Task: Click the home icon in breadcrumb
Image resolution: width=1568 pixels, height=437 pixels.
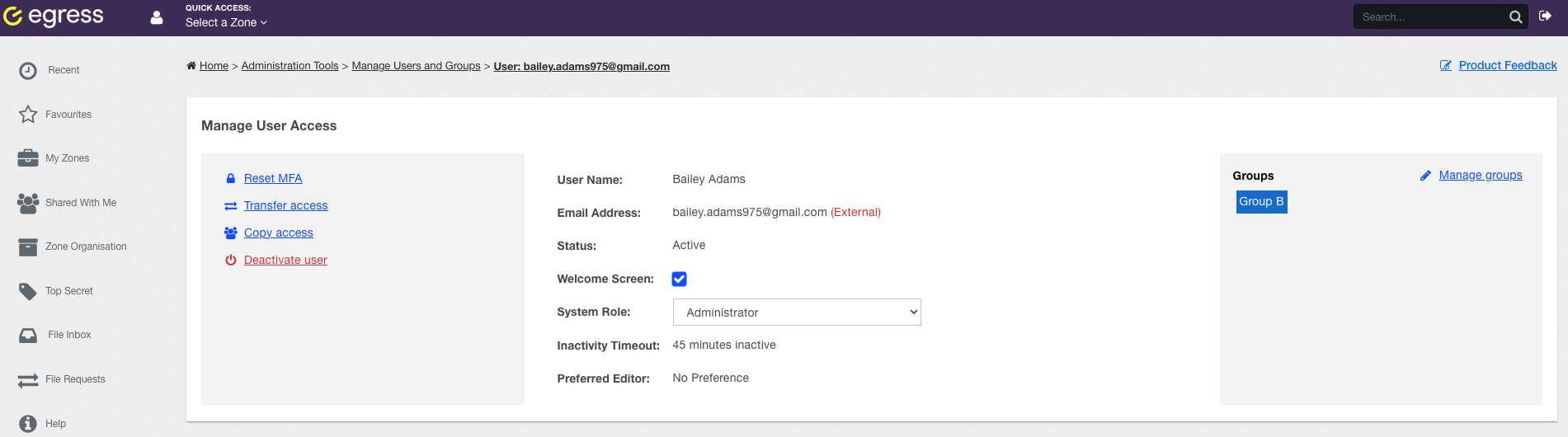Action: pyautogui.click(x=191, y=66)
